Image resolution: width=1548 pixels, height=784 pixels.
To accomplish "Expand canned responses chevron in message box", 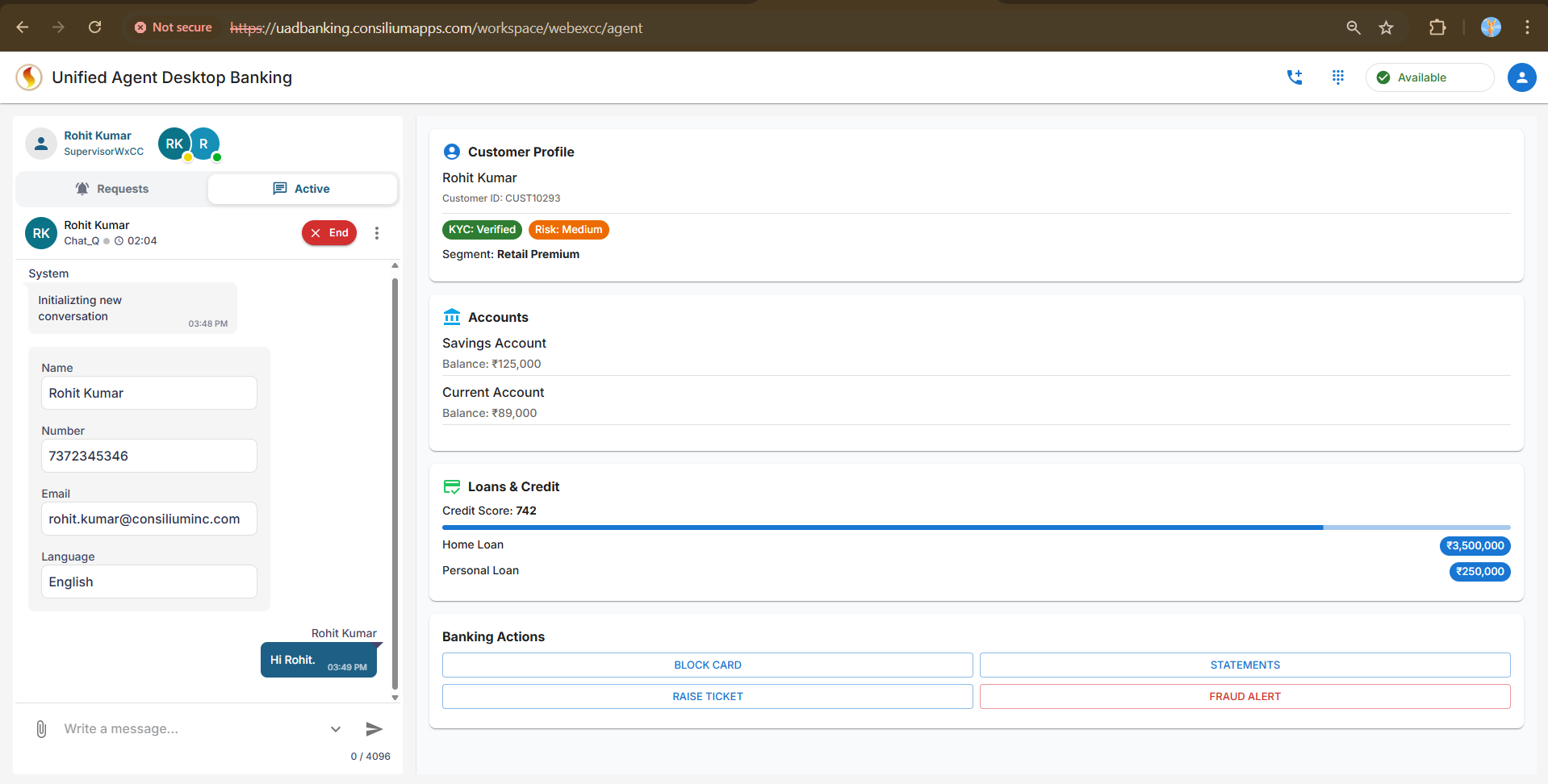I will [336, 729].
